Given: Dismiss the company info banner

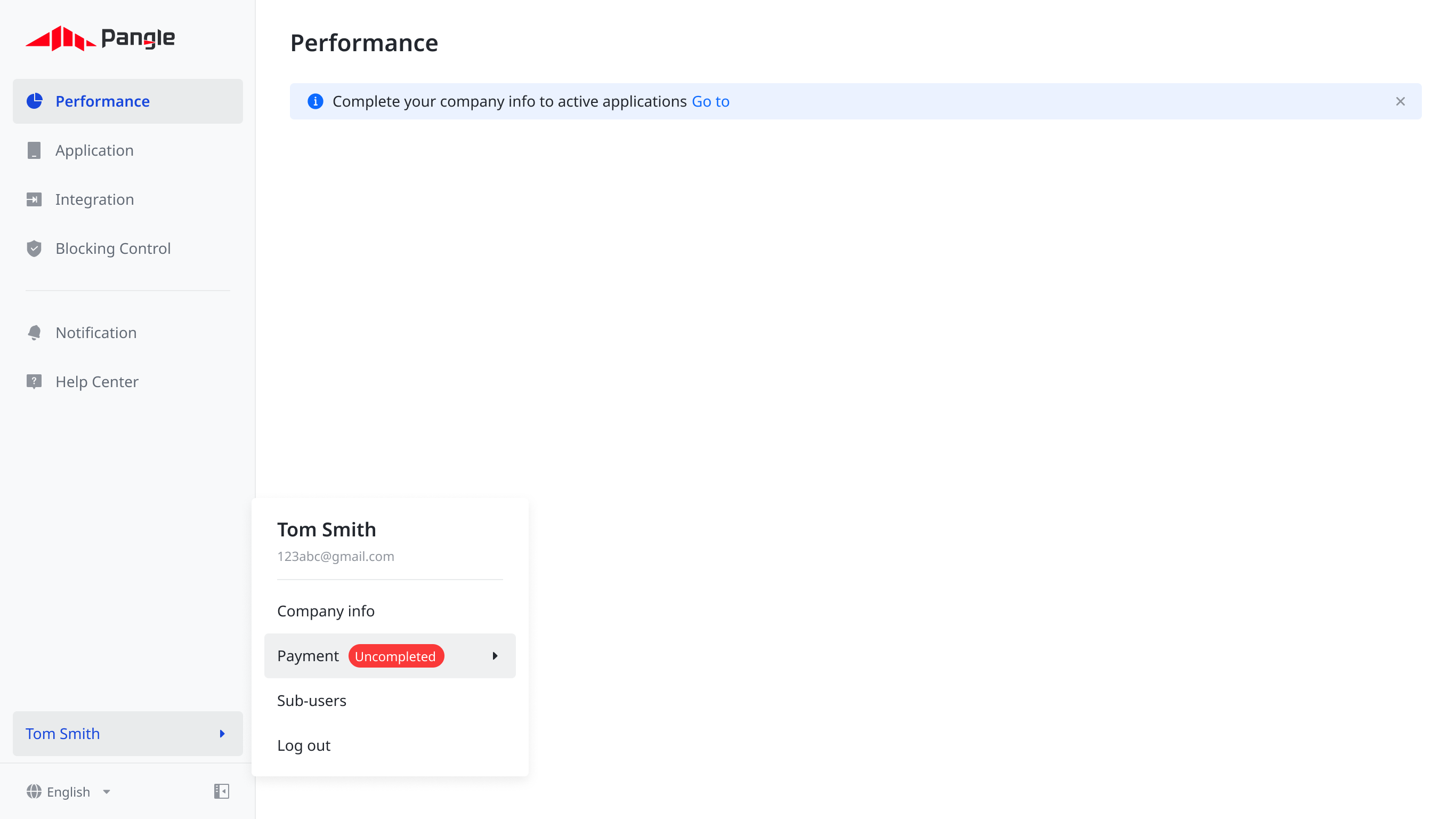Looking at the screenshot, I should point(1400,101).
